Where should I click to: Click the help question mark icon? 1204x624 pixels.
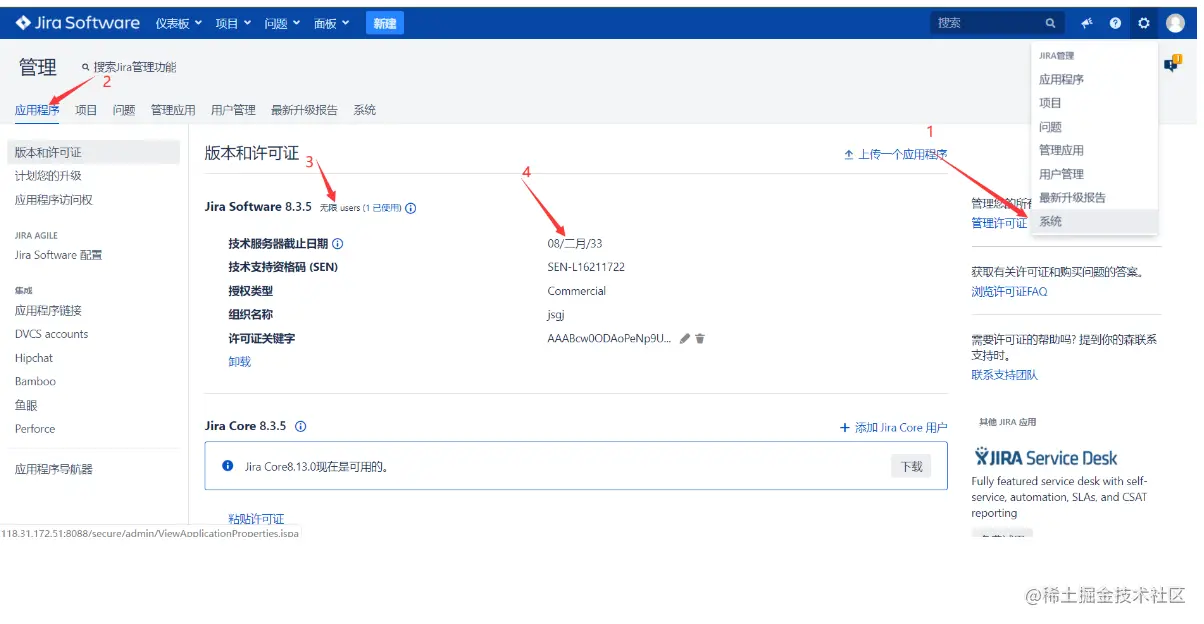(1116, 22)
